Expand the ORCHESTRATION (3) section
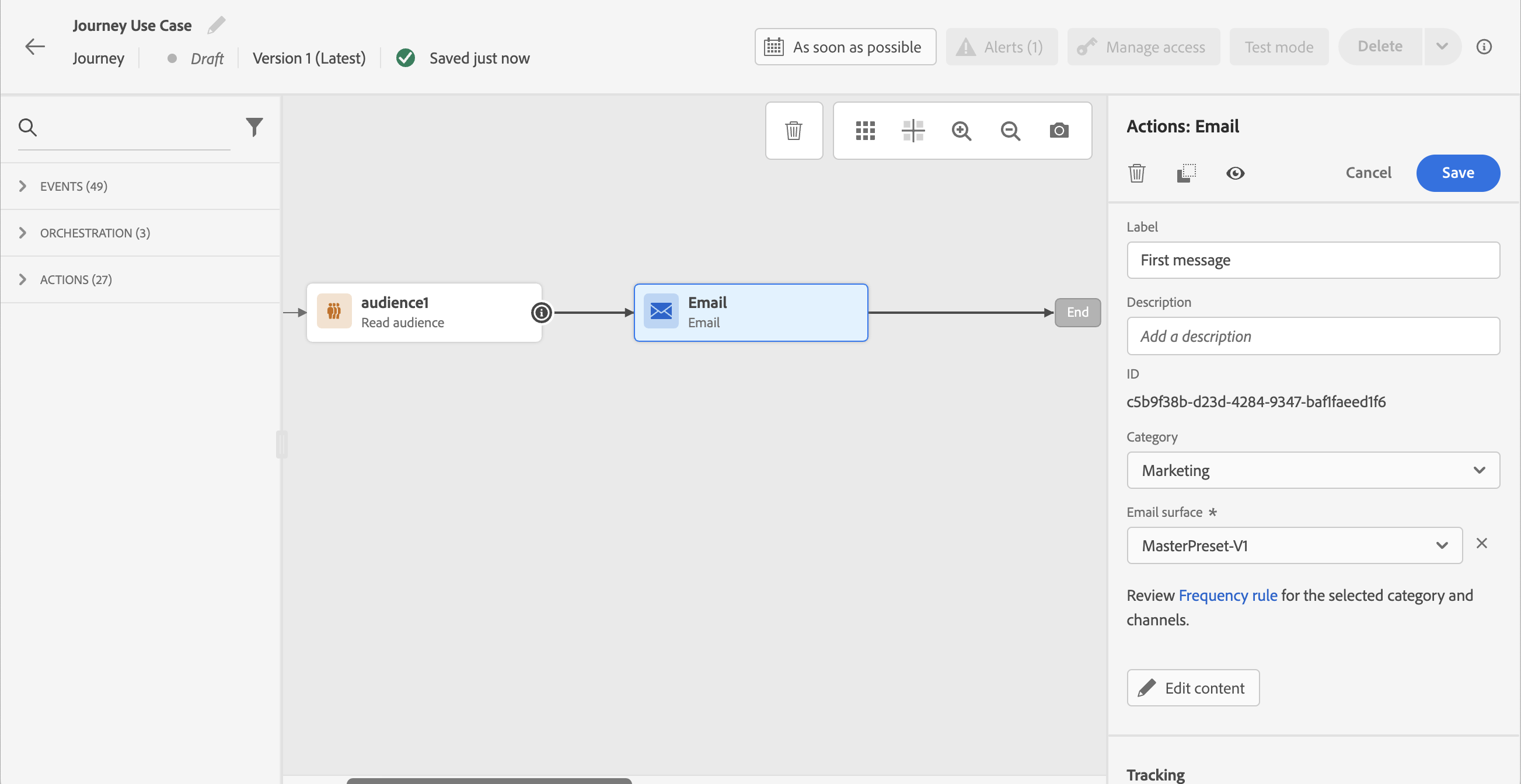 tap(95, 233)
